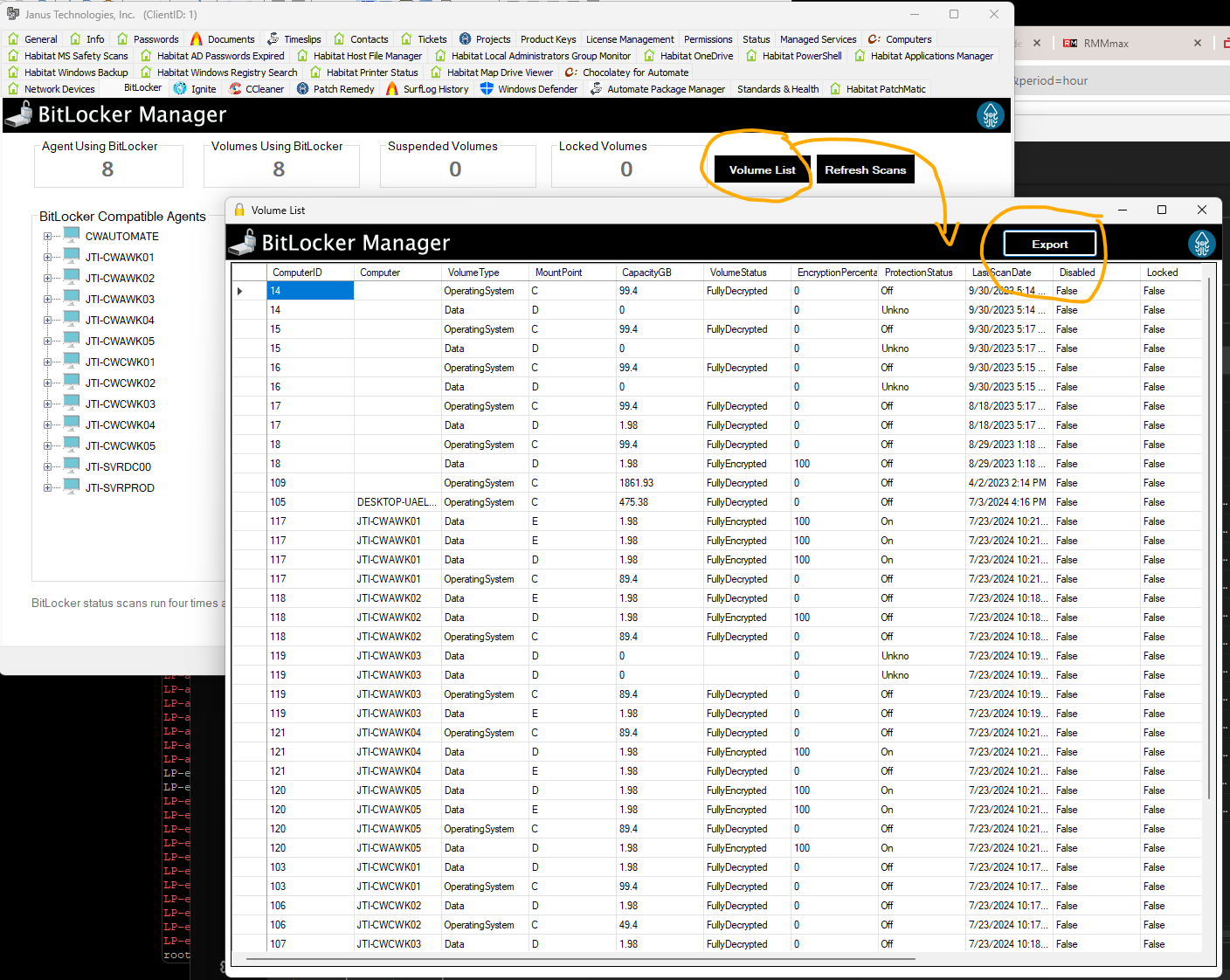Expand the CWAUTOMATE tree node
This screenshot has width=1230, height=980.
[47, 236]
